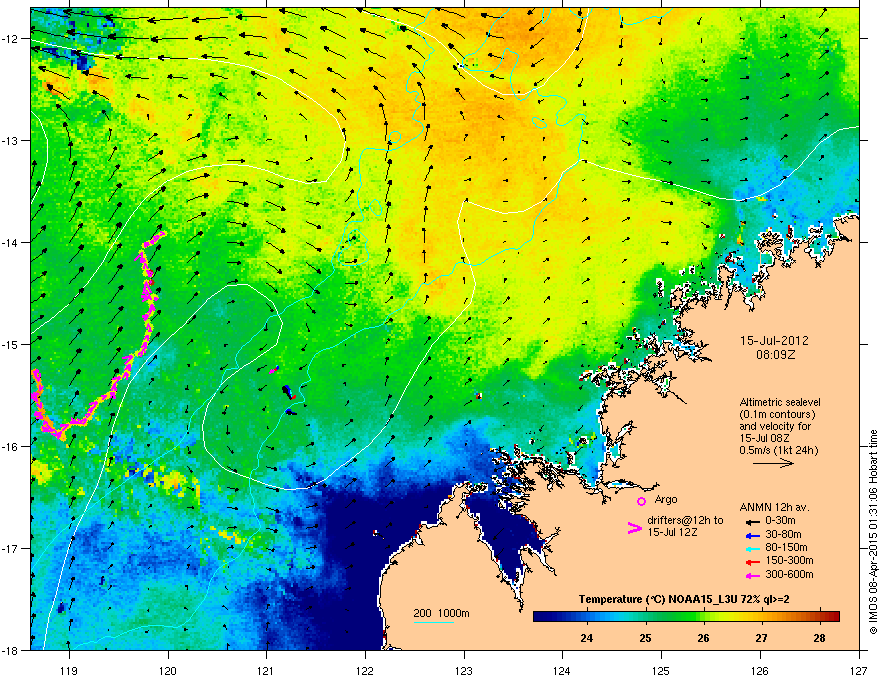Click latitude axis label '-12'
880x680 pixels.
11,39
